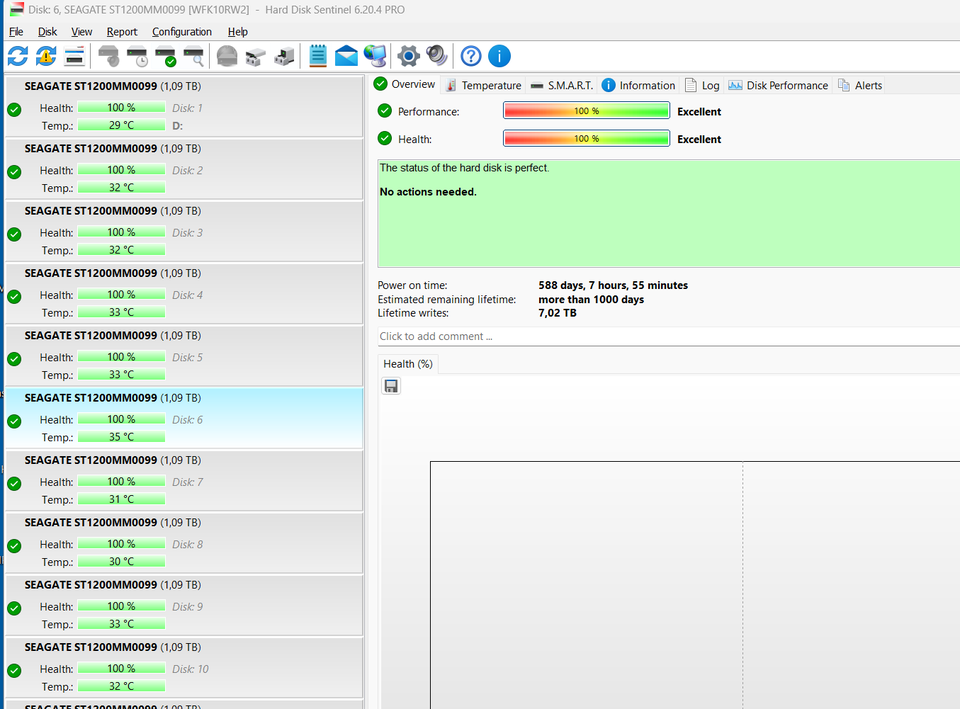
Task: Click the Health 100 % bar in Overview
Action: coord(586,139)
